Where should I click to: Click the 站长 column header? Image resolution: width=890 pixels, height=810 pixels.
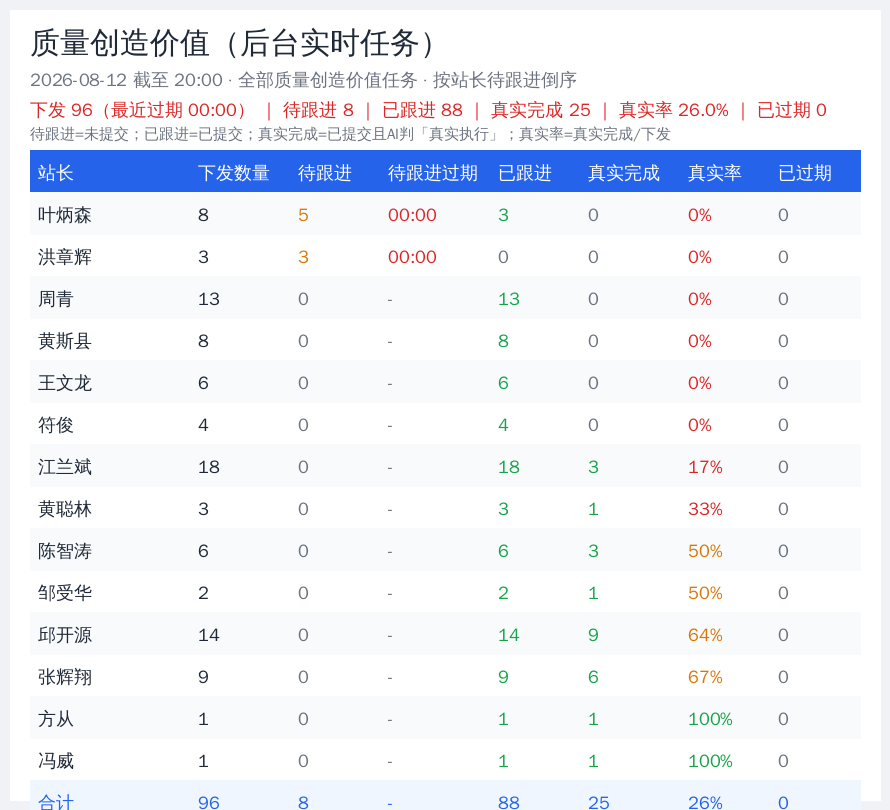[x=56, y=173]
